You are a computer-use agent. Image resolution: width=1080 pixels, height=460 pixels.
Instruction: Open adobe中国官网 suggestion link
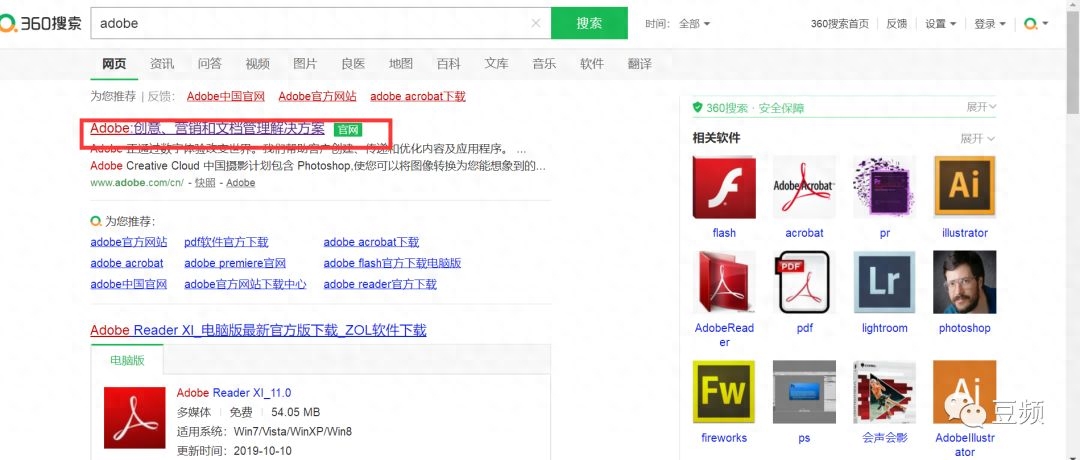point(129,284)
